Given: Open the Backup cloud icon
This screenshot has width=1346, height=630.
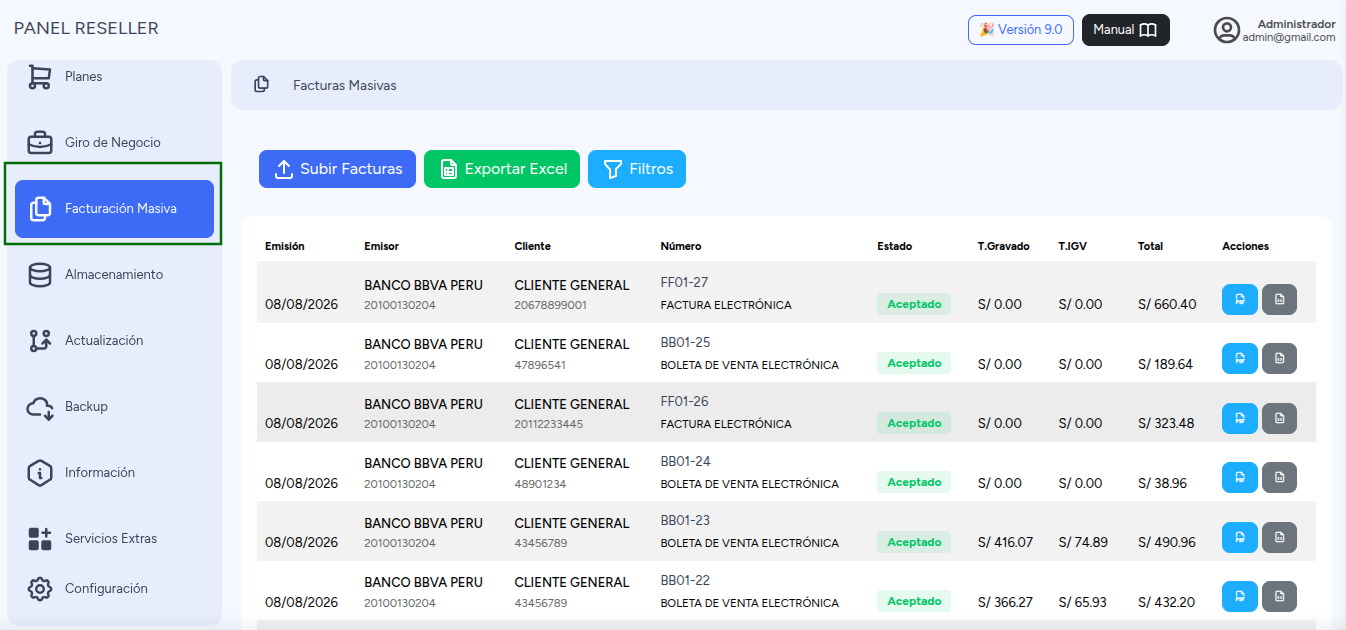Looking at the screenshot, I should click(39, 407).
